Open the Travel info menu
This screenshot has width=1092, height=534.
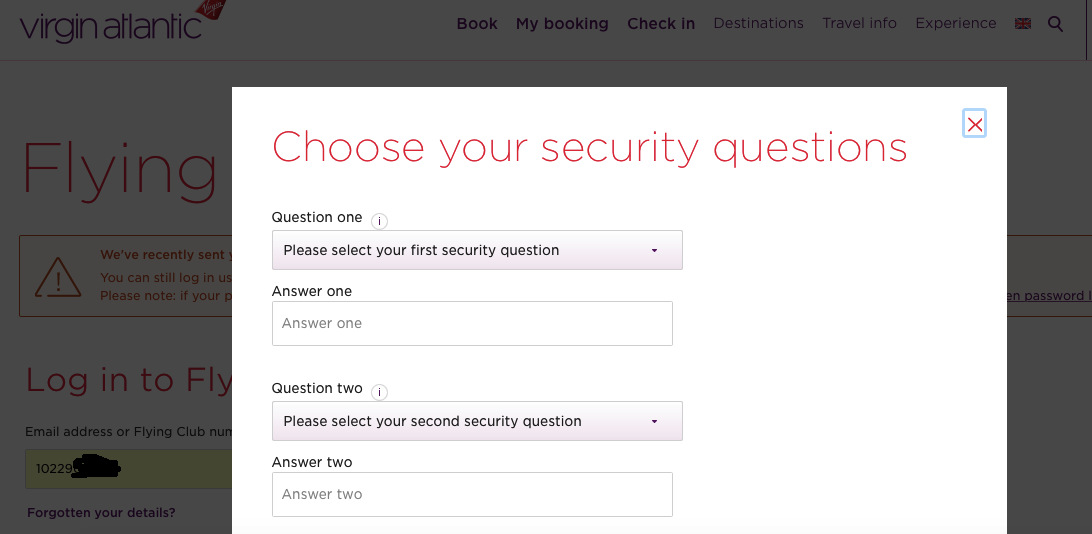(x=859, y=24)
